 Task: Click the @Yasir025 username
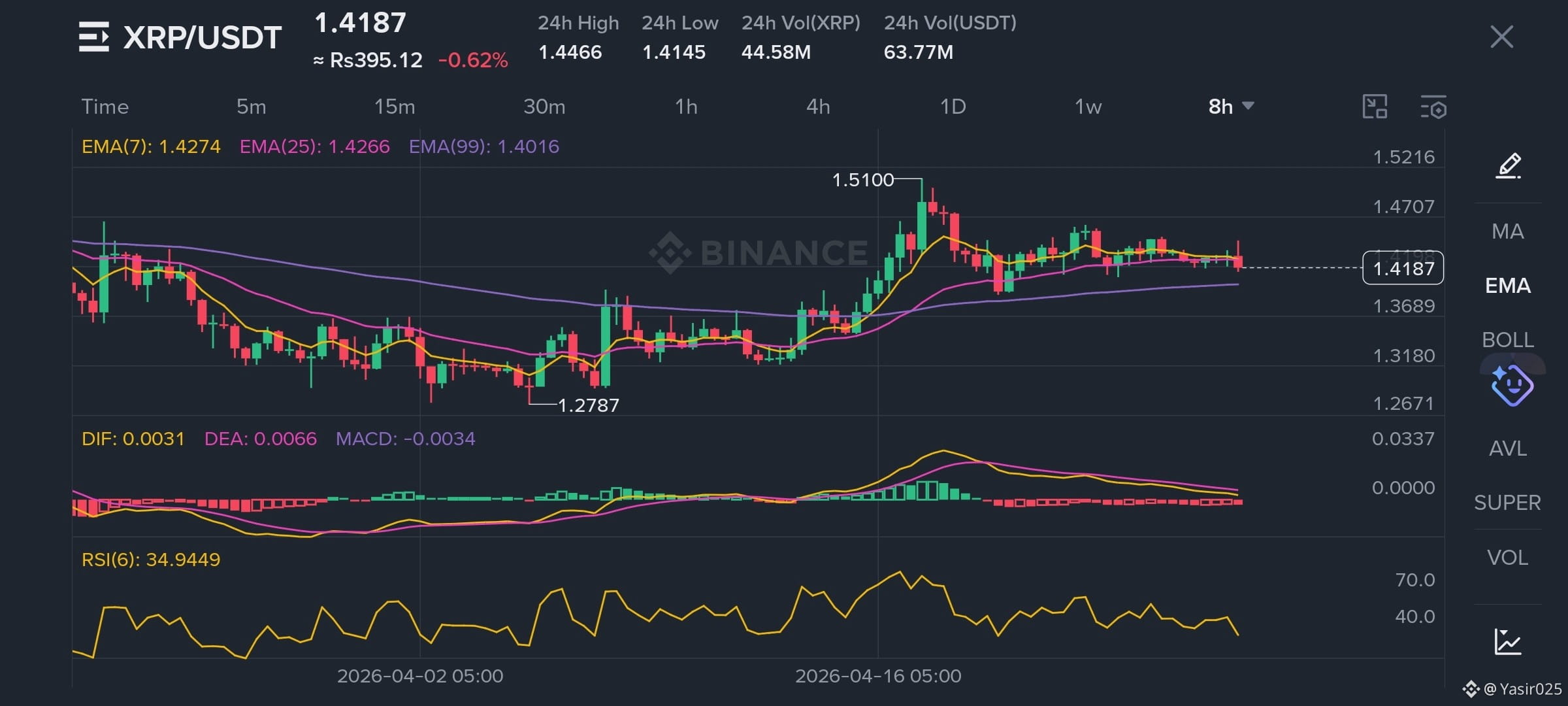(1522, 689)
